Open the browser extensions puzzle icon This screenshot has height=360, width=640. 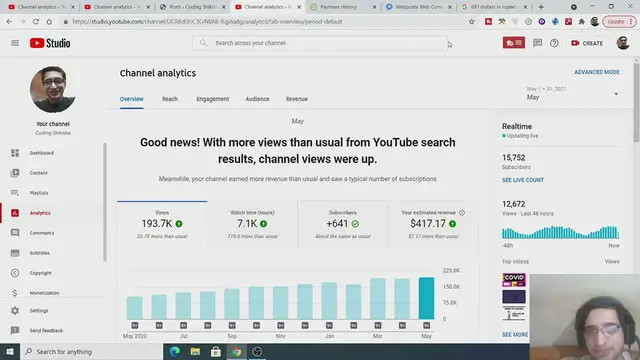pyautogui.click(x=582, y=22)
